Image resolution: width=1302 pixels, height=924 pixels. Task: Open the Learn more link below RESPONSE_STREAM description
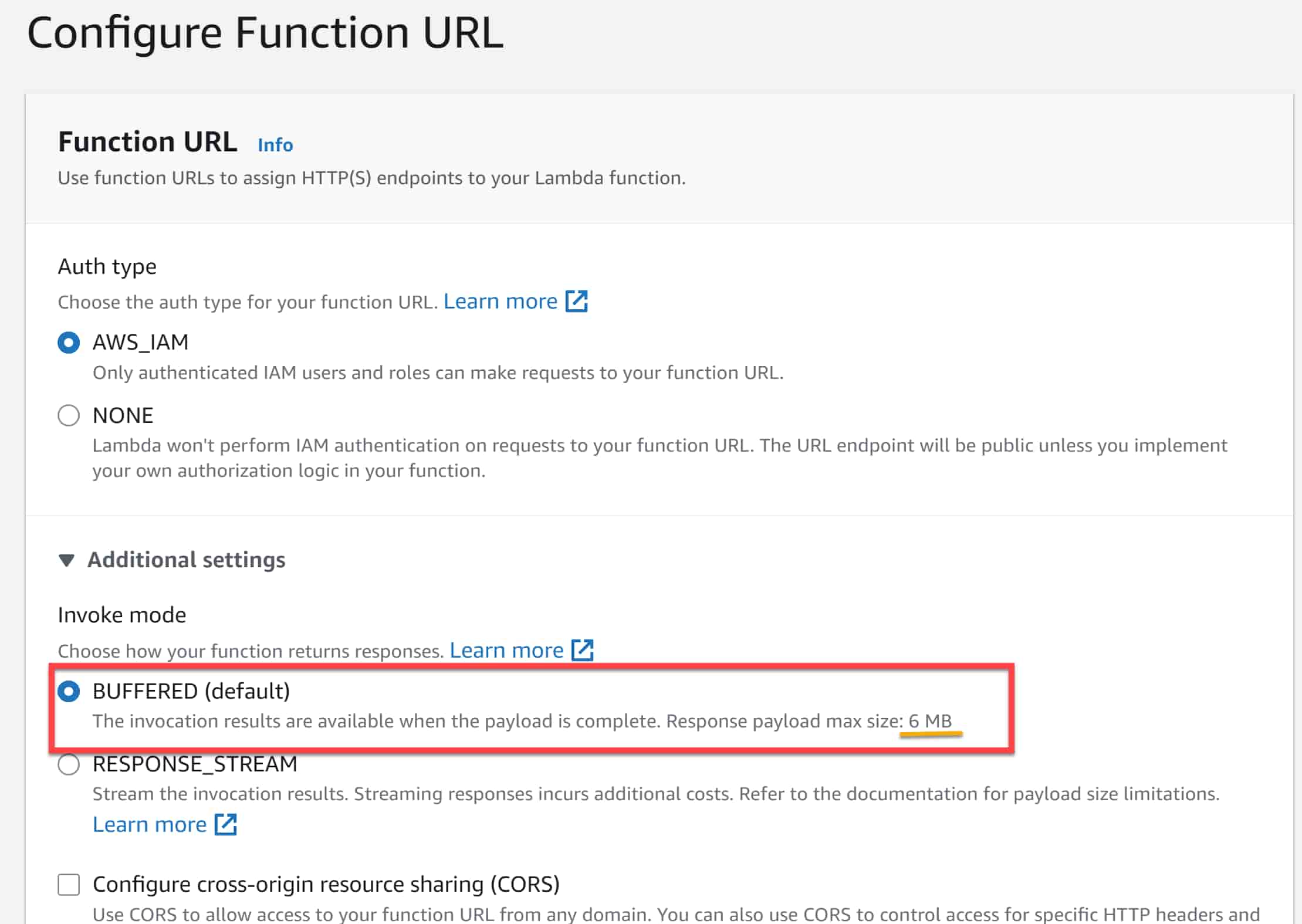click(150, 824)
